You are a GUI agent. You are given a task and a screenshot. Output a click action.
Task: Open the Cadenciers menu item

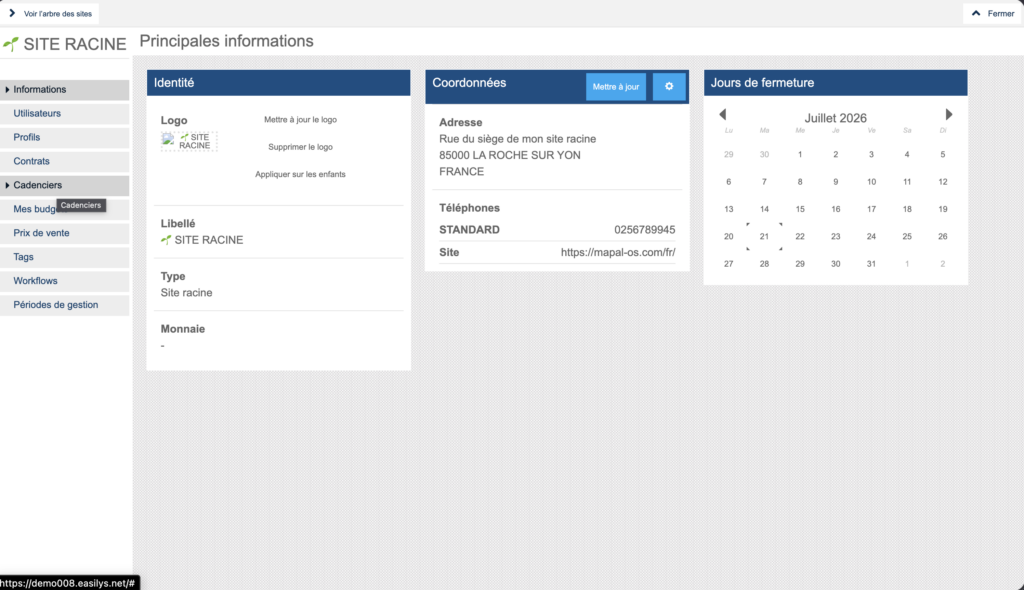click(x=65, y=186)
